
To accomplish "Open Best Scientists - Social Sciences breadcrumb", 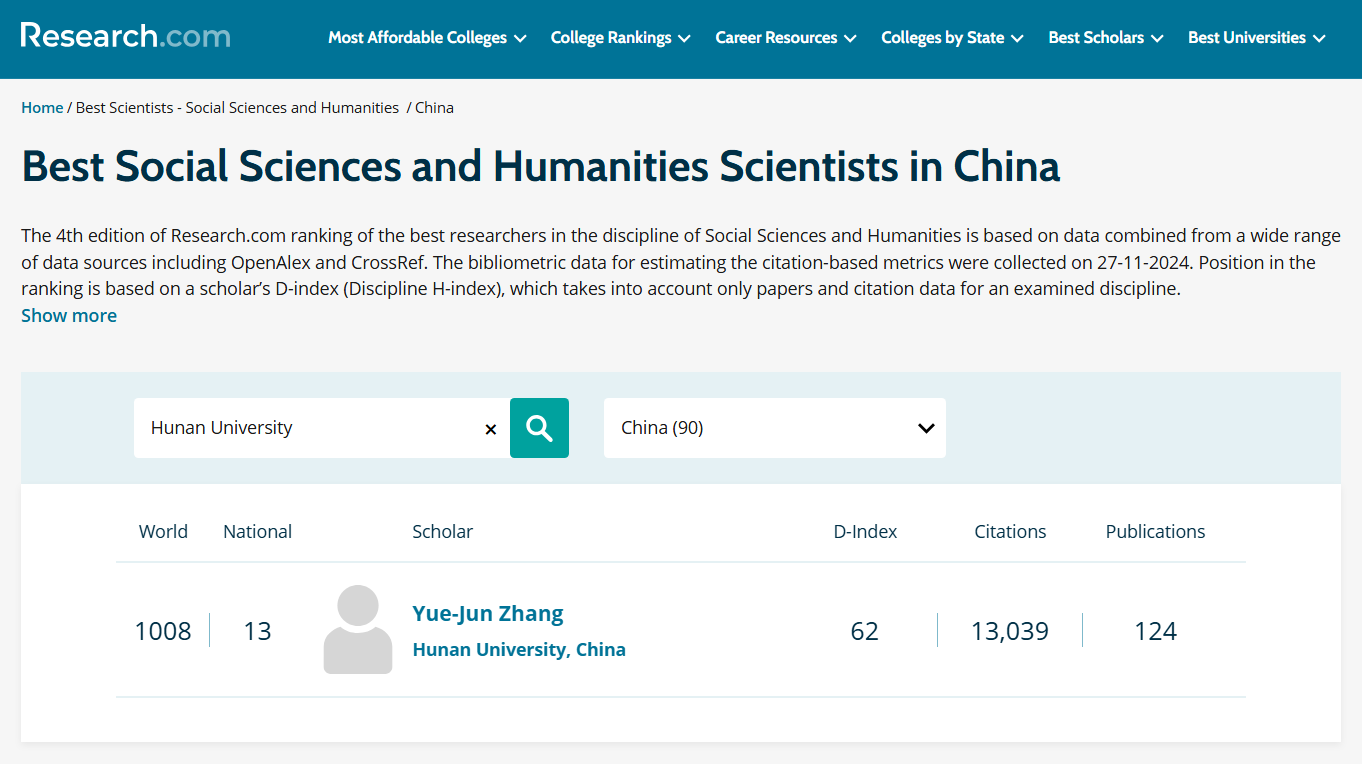I will click(x=237, y=108).
